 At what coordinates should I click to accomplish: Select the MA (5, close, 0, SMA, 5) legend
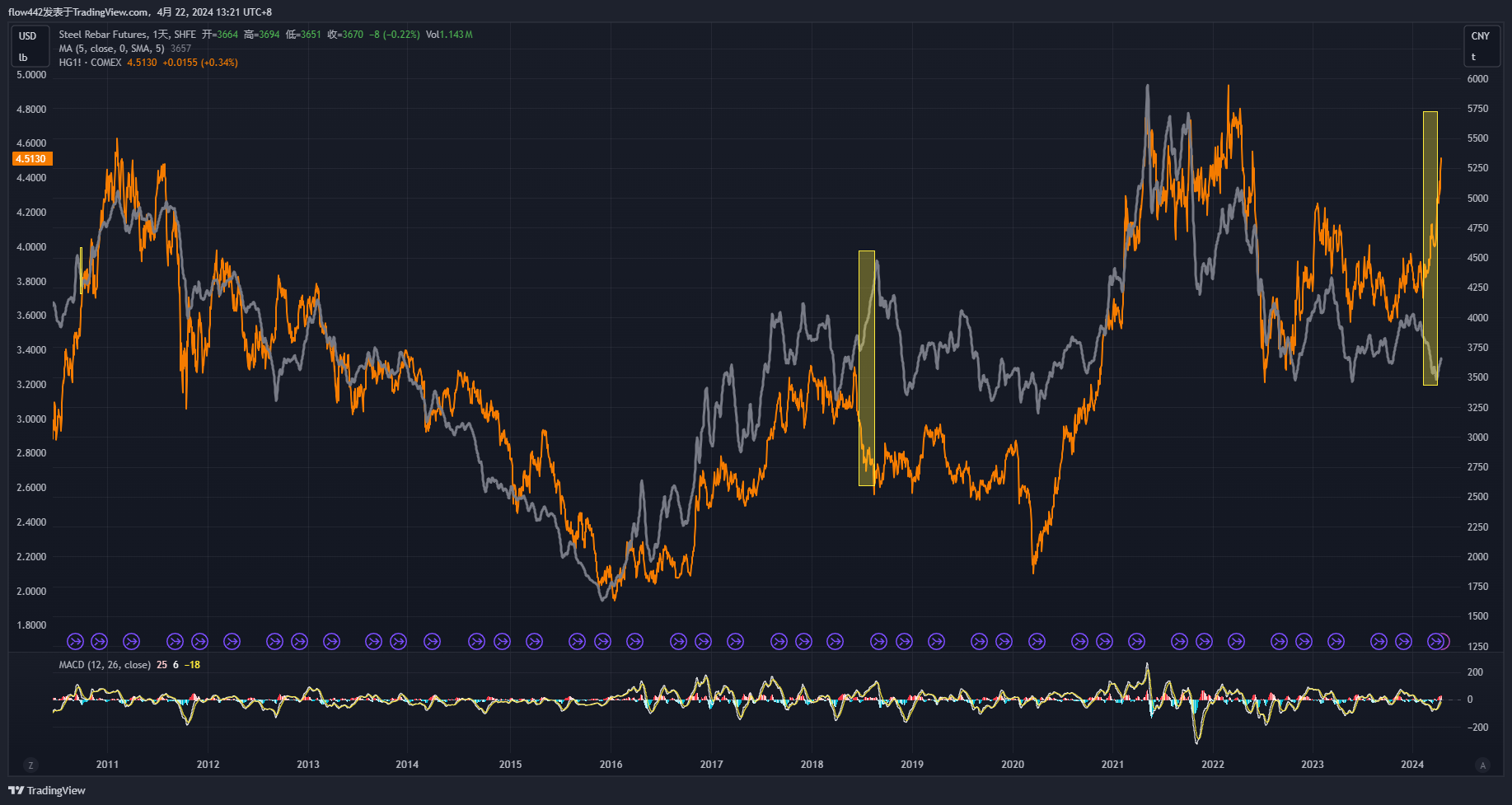point(111,49)
